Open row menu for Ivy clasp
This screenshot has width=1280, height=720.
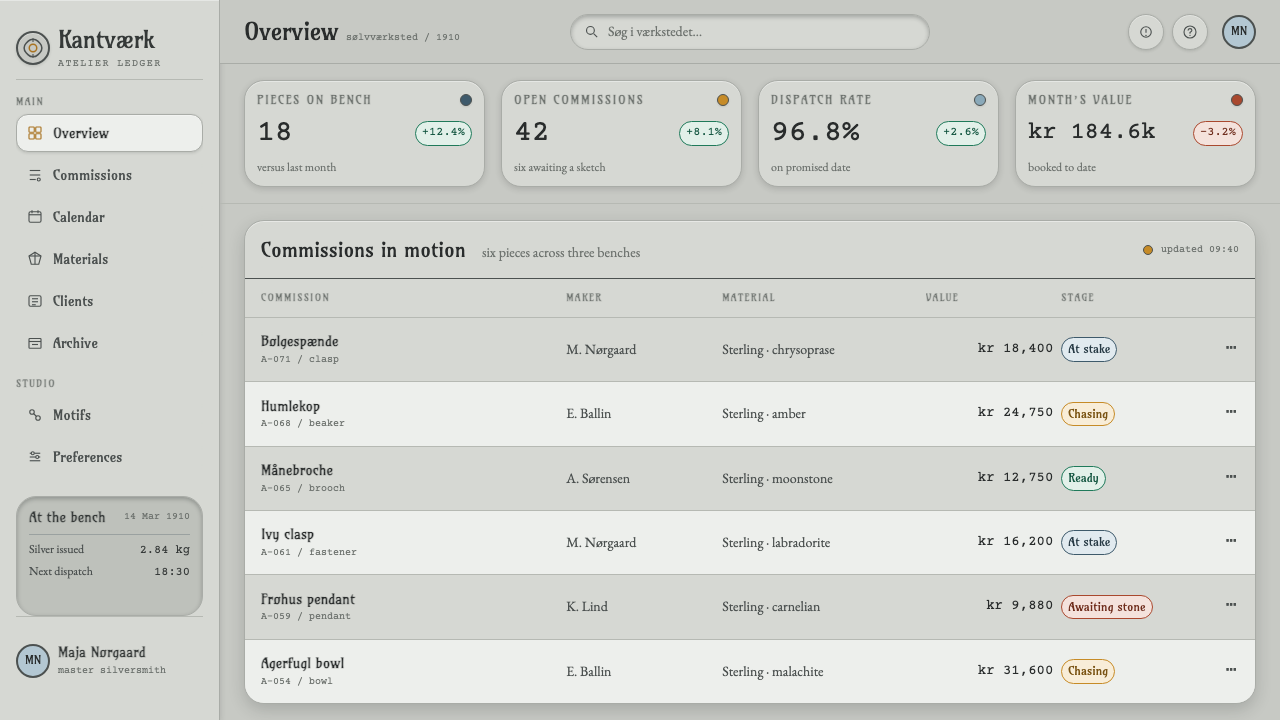(x=1231, y=541)
